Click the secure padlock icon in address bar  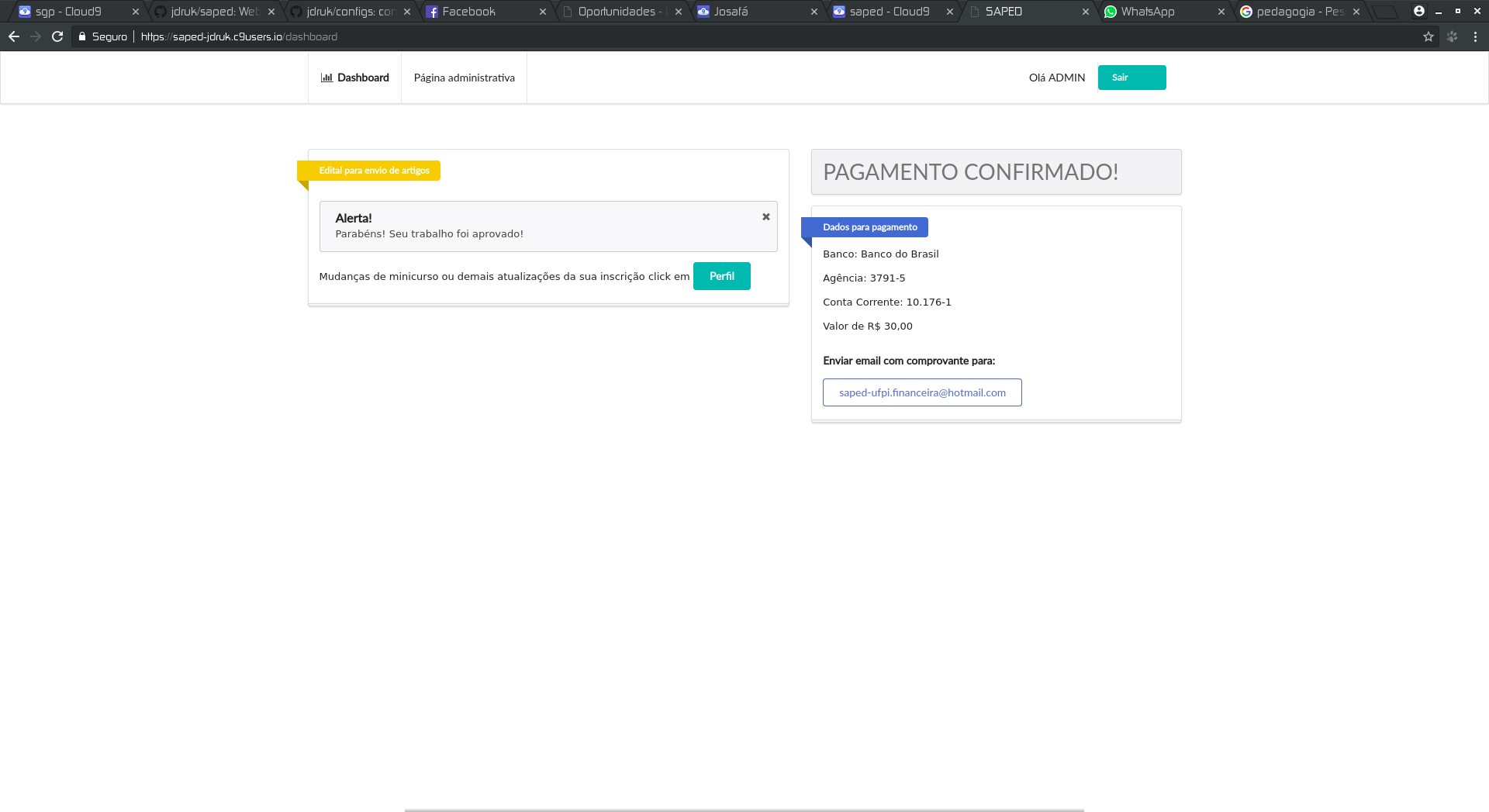[82, 36]
